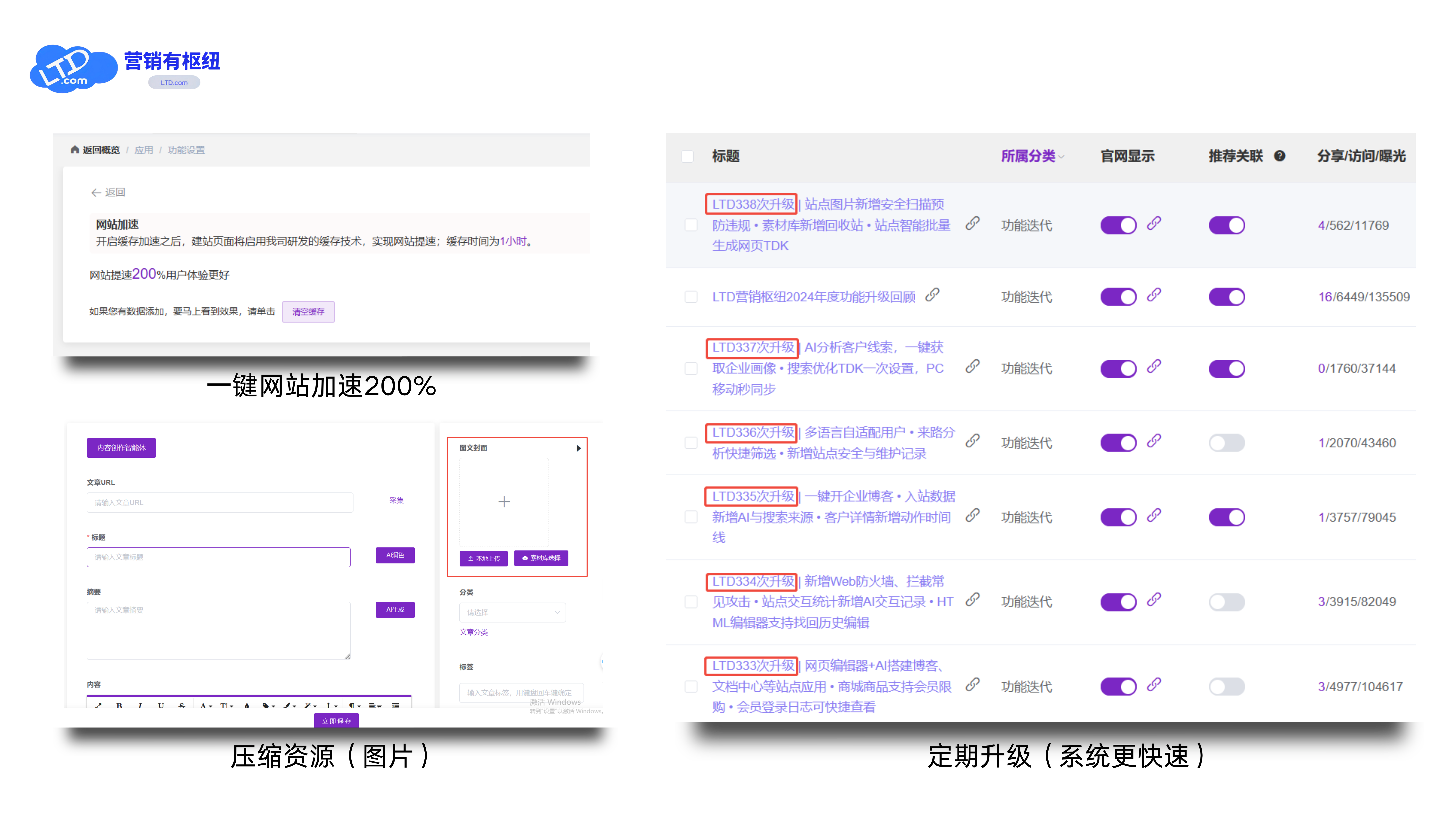The width and height of the screenshot is (1456, 819).
Task: Click the 标题 column header
Action: (726, 157)
